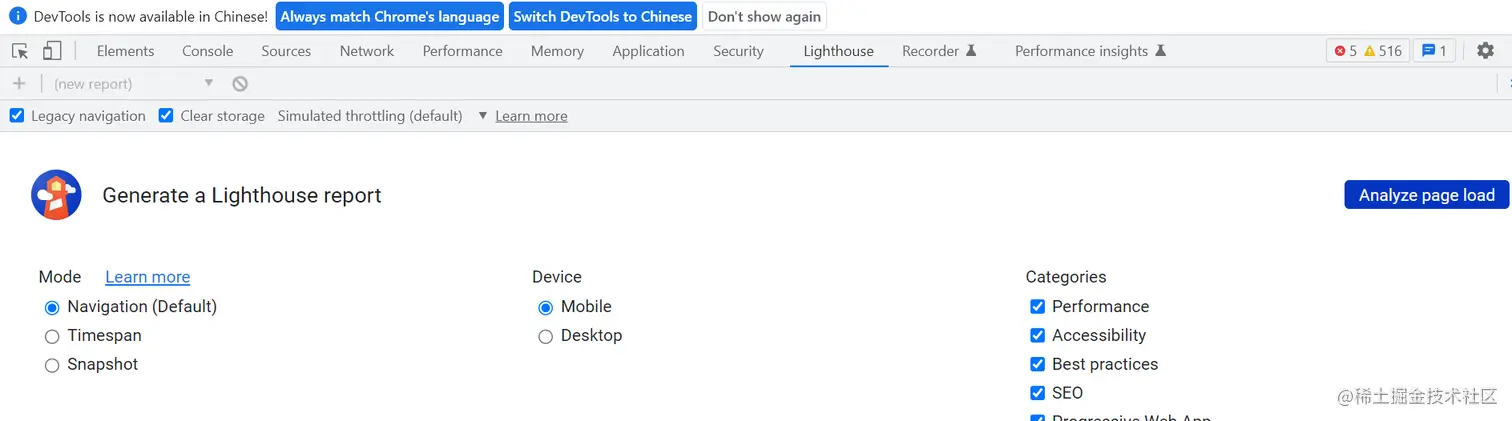1512x421 pixels.
Task: Click the clear all reports icon
Action: click(240, 84)
